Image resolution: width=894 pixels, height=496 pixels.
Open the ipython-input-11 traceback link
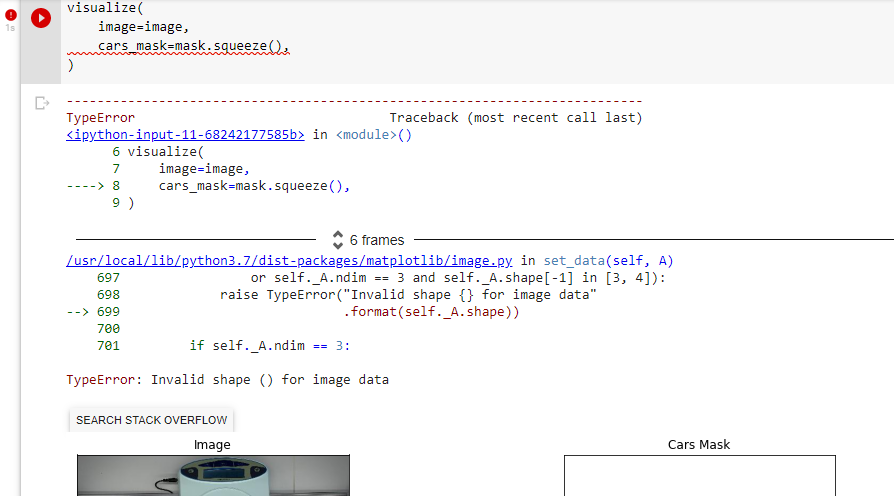pyautogui.click(x=185, y=134)
